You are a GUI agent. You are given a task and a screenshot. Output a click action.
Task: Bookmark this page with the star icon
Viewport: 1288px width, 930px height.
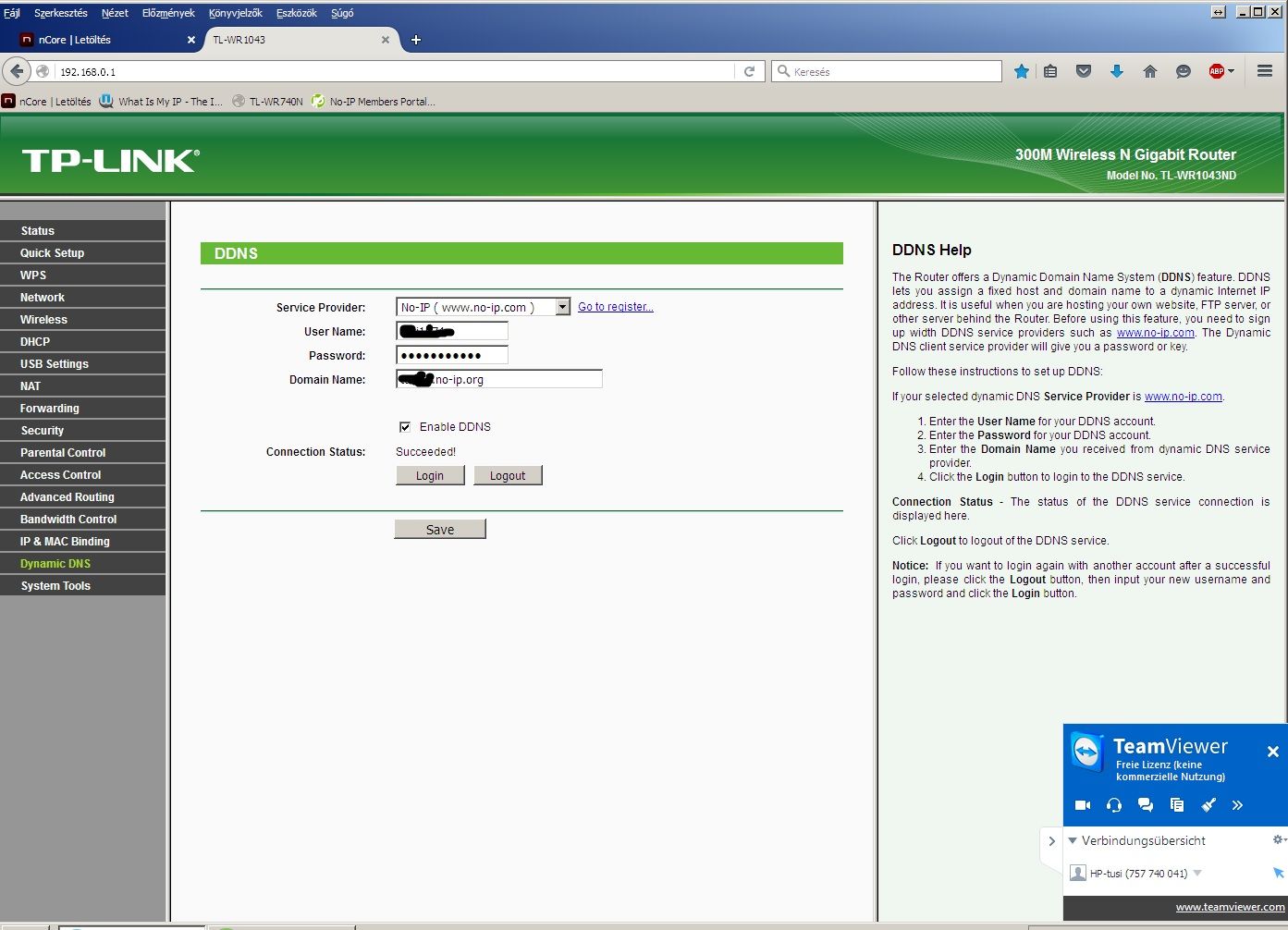point(1021,71)
